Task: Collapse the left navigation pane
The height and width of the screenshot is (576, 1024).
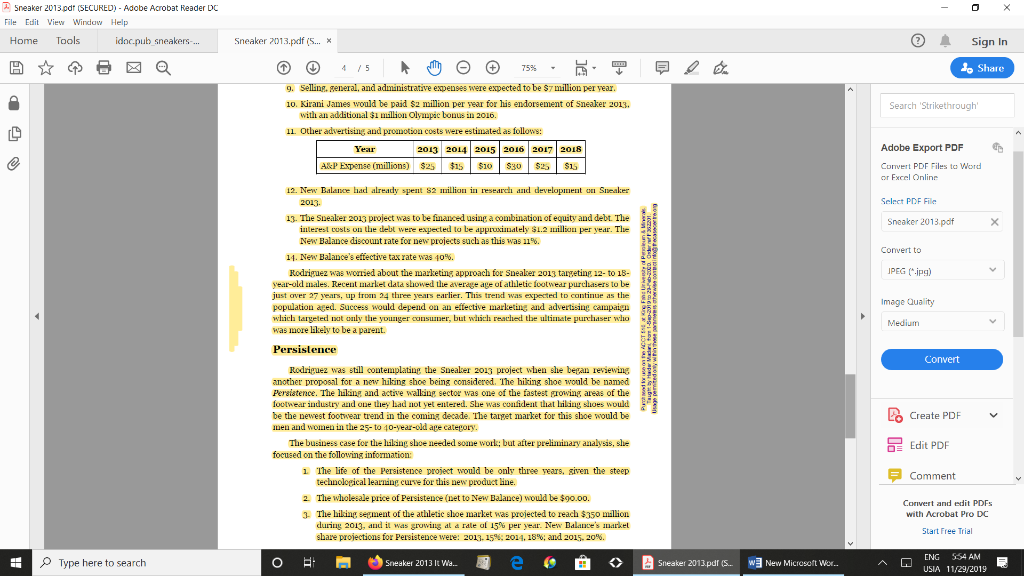Action: point(37,316)
